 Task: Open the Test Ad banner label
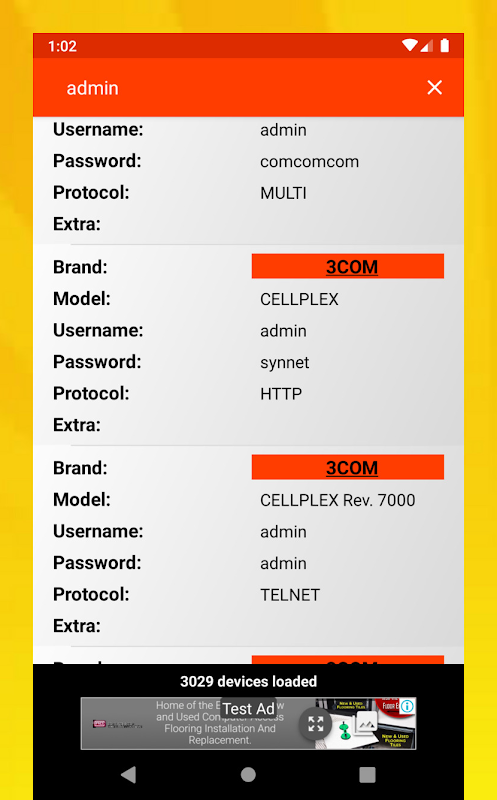click(x=248, y=709)
